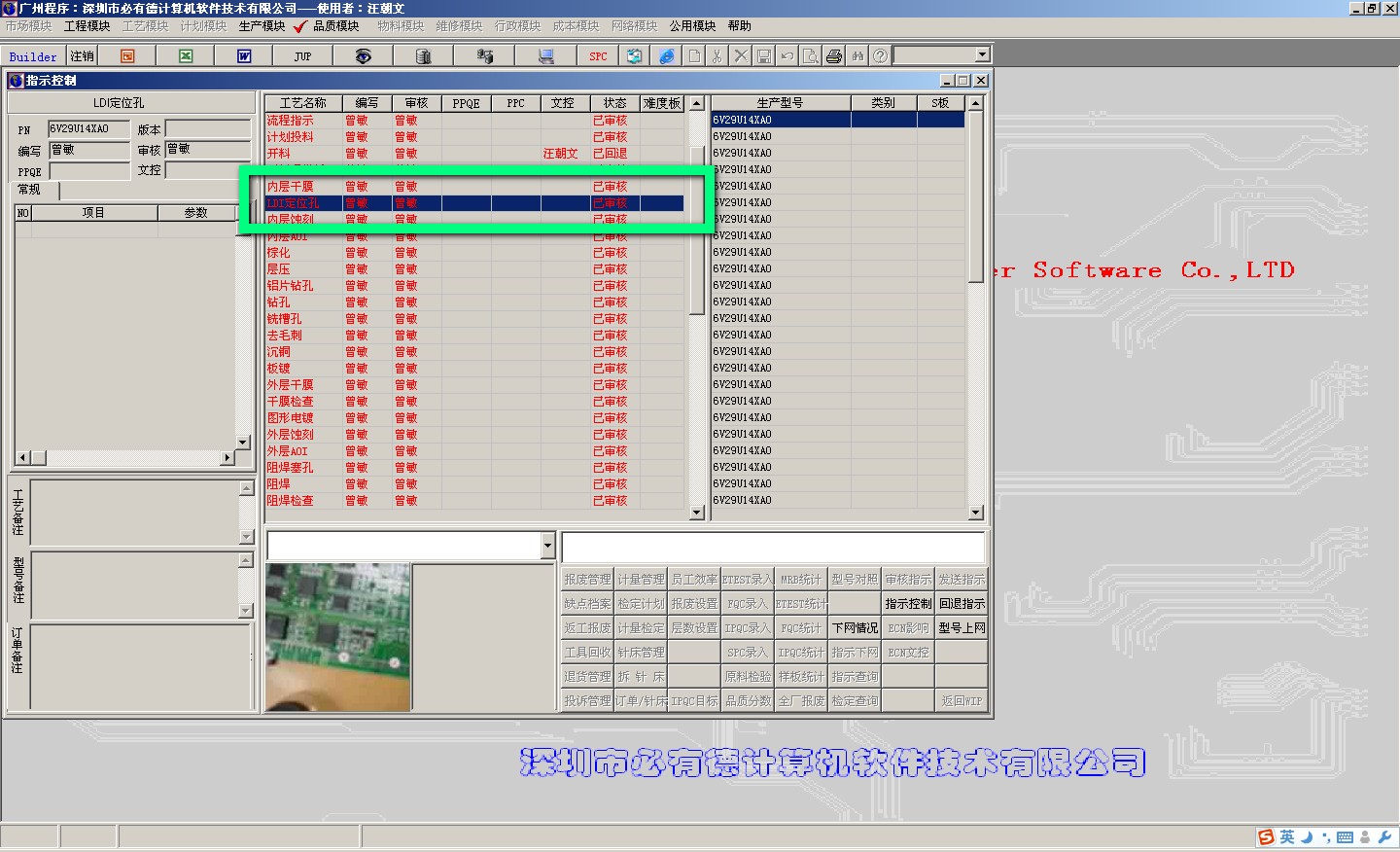Click the 注销 logout toolbar button
The height and width of the screenshot is (852, 1400).
(83, 56)
